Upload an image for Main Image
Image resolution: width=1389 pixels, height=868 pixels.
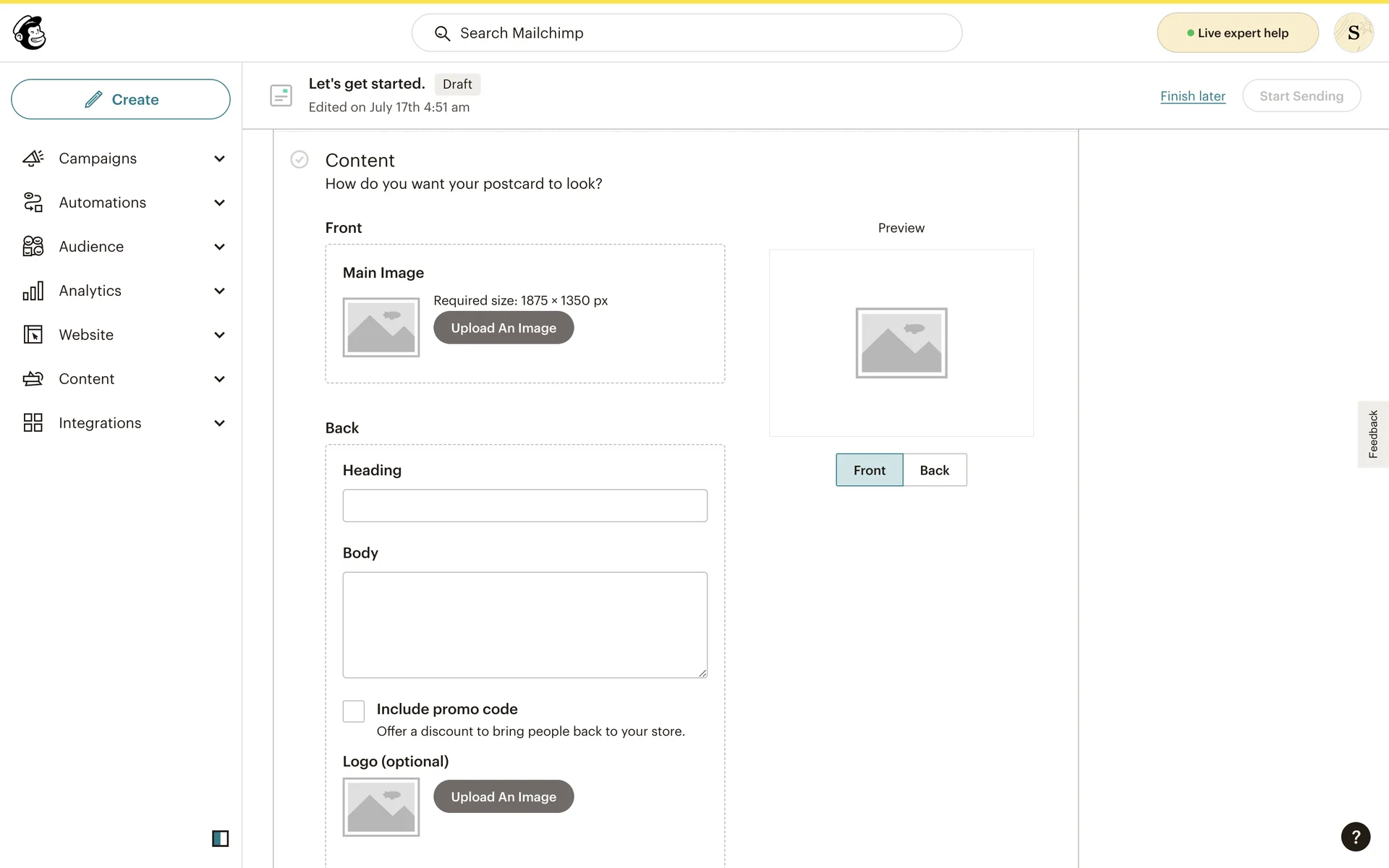click(x=504, y=328)
